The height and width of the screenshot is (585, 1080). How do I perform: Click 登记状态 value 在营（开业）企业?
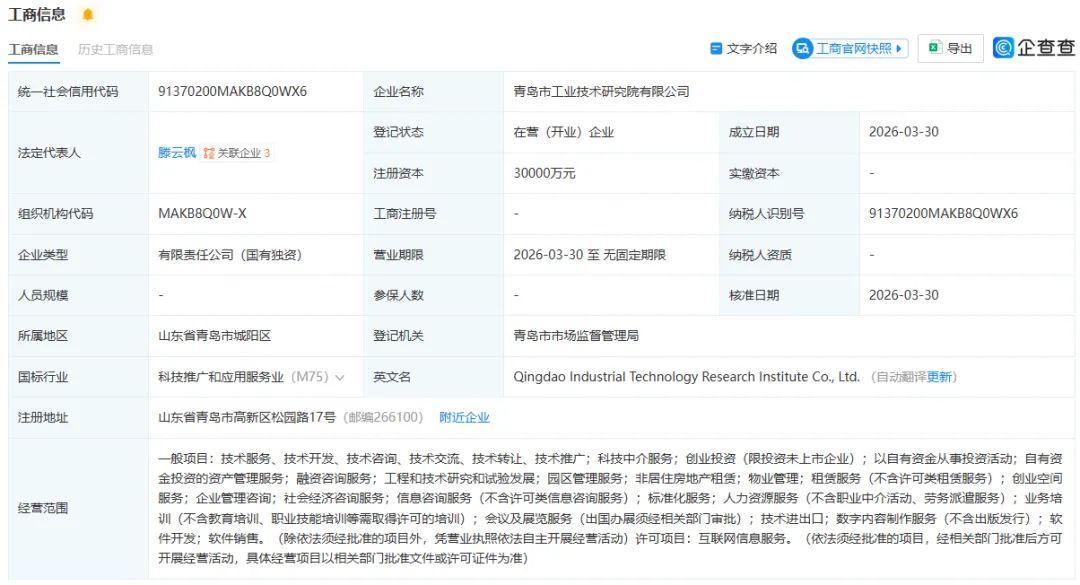click(x=563, y=132)
